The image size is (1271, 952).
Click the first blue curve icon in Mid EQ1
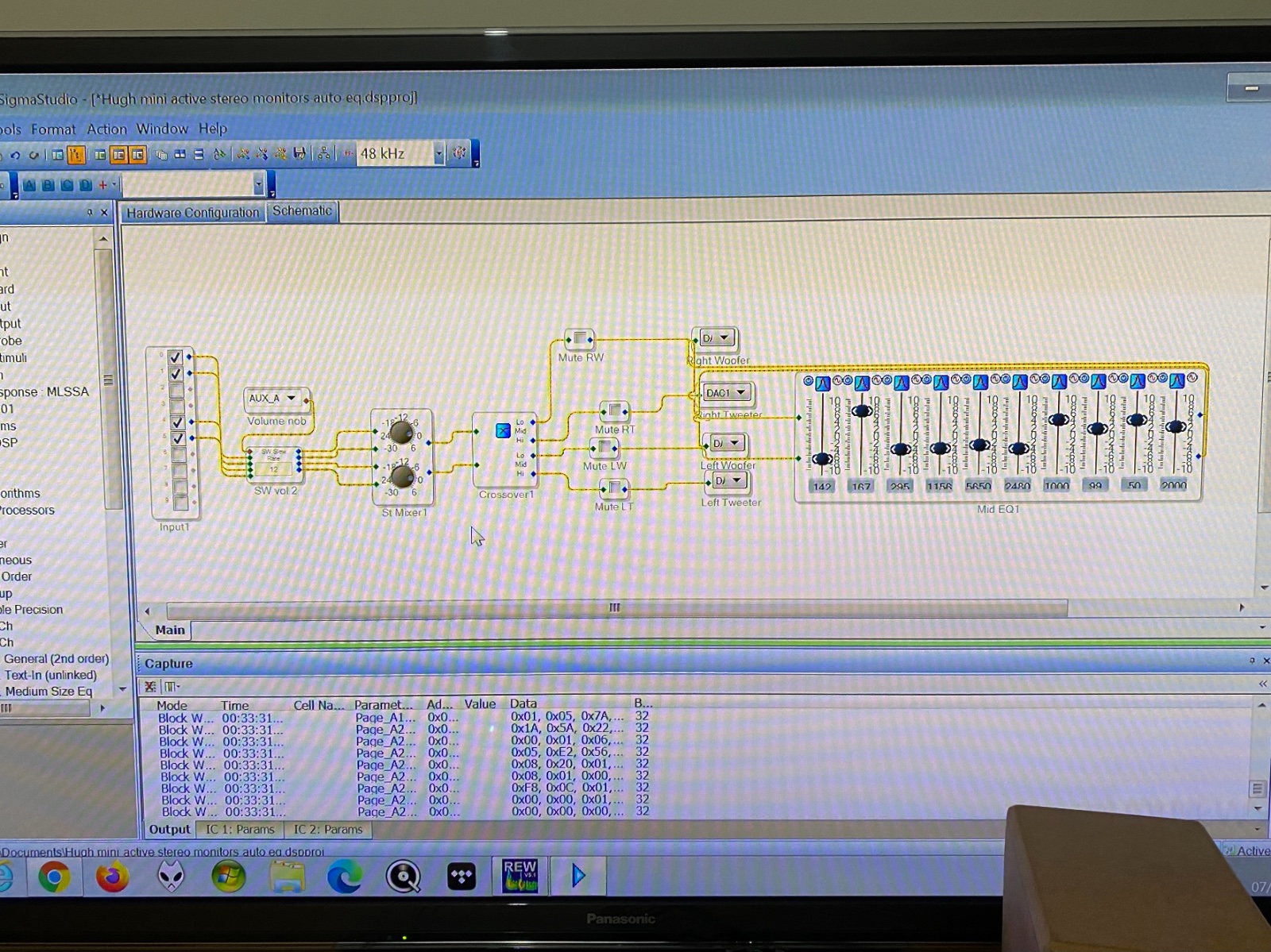(823, 383)
